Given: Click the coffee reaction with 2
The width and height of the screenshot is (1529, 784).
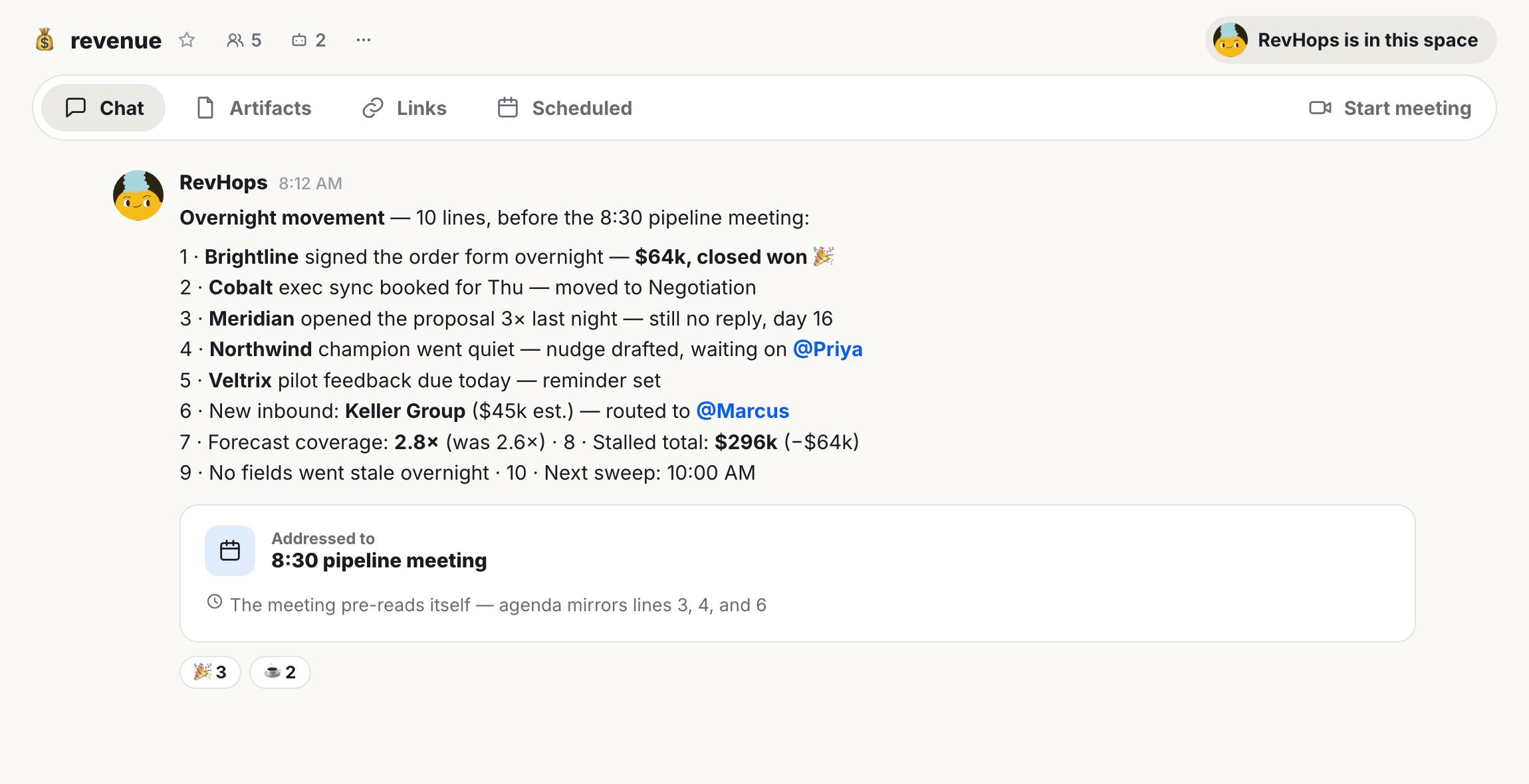Looking at the screenshot, I should pos(280,672).
